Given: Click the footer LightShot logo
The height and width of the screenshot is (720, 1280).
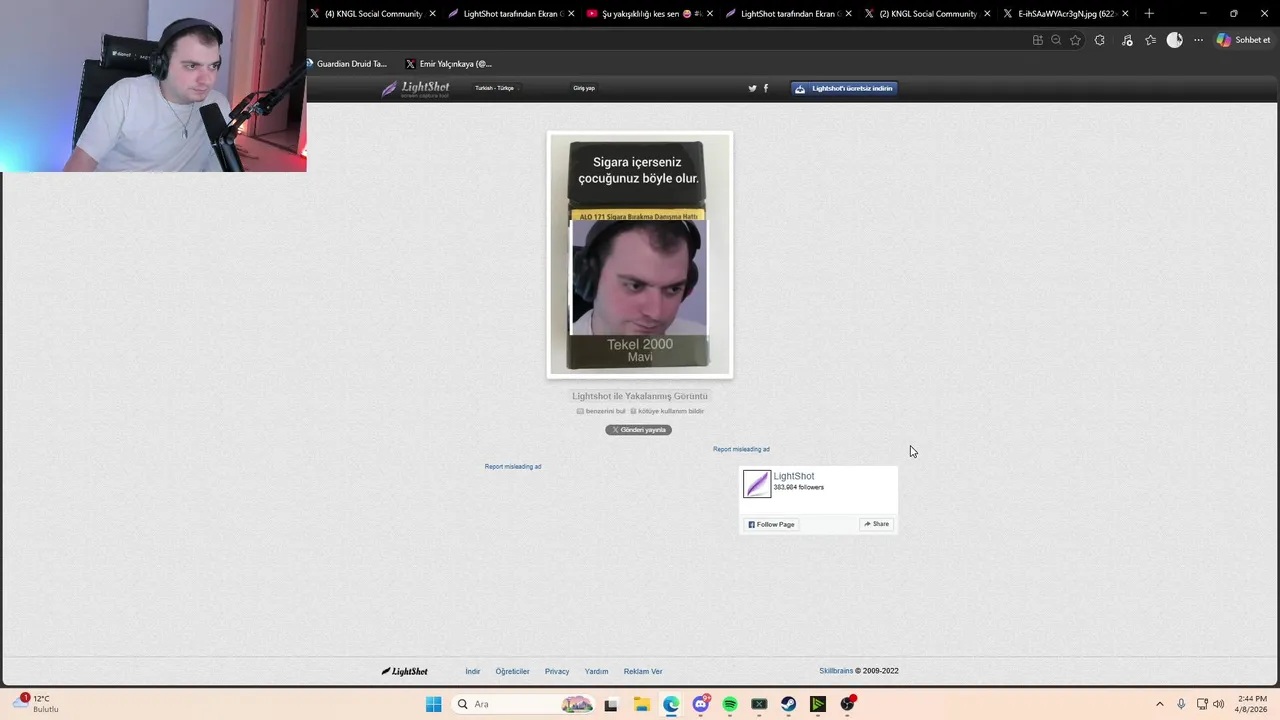Looking at the screenshot, I should tap(405, 671).
